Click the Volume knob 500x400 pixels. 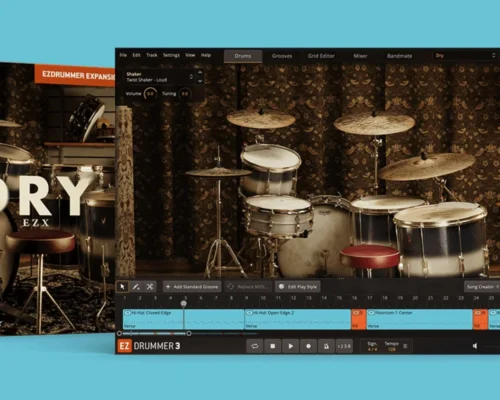point(150,94)
